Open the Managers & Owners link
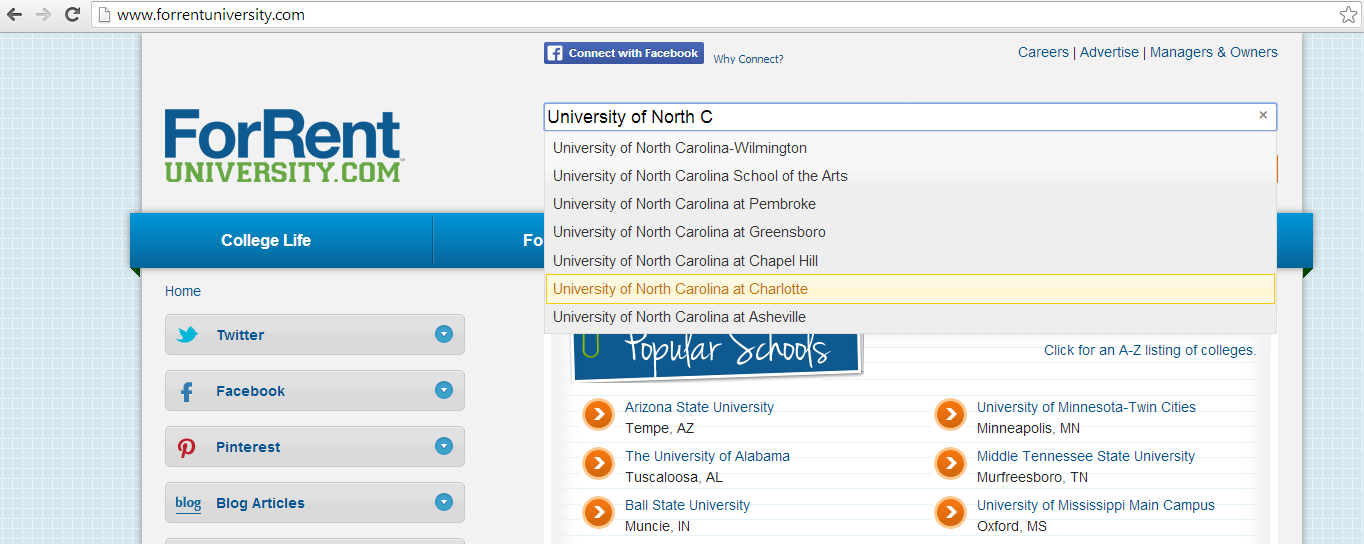The image size is (1364, 544). pos(1214,52)
